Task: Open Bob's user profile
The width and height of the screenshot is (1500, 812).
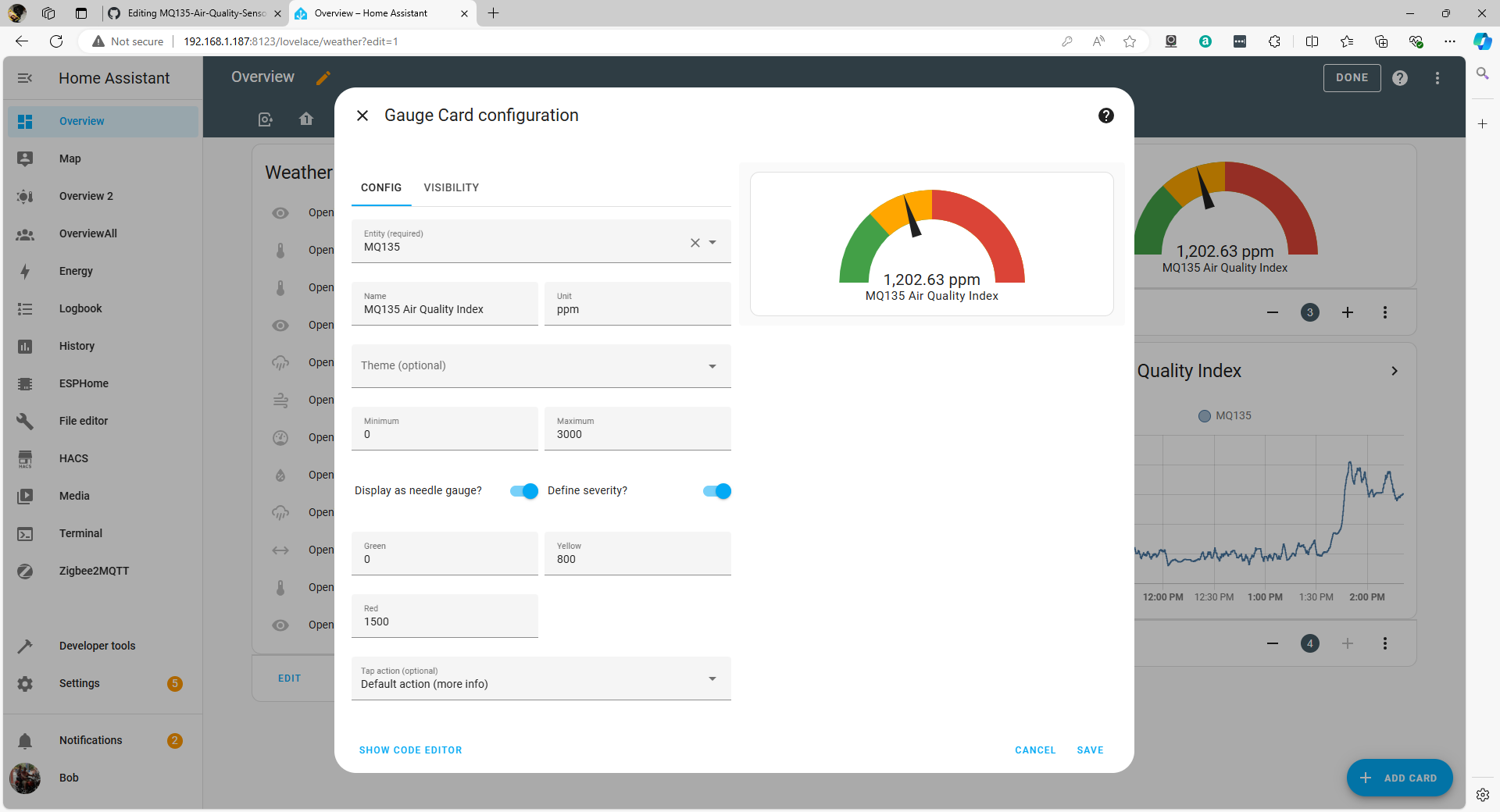Action: (x=103, y=778)
